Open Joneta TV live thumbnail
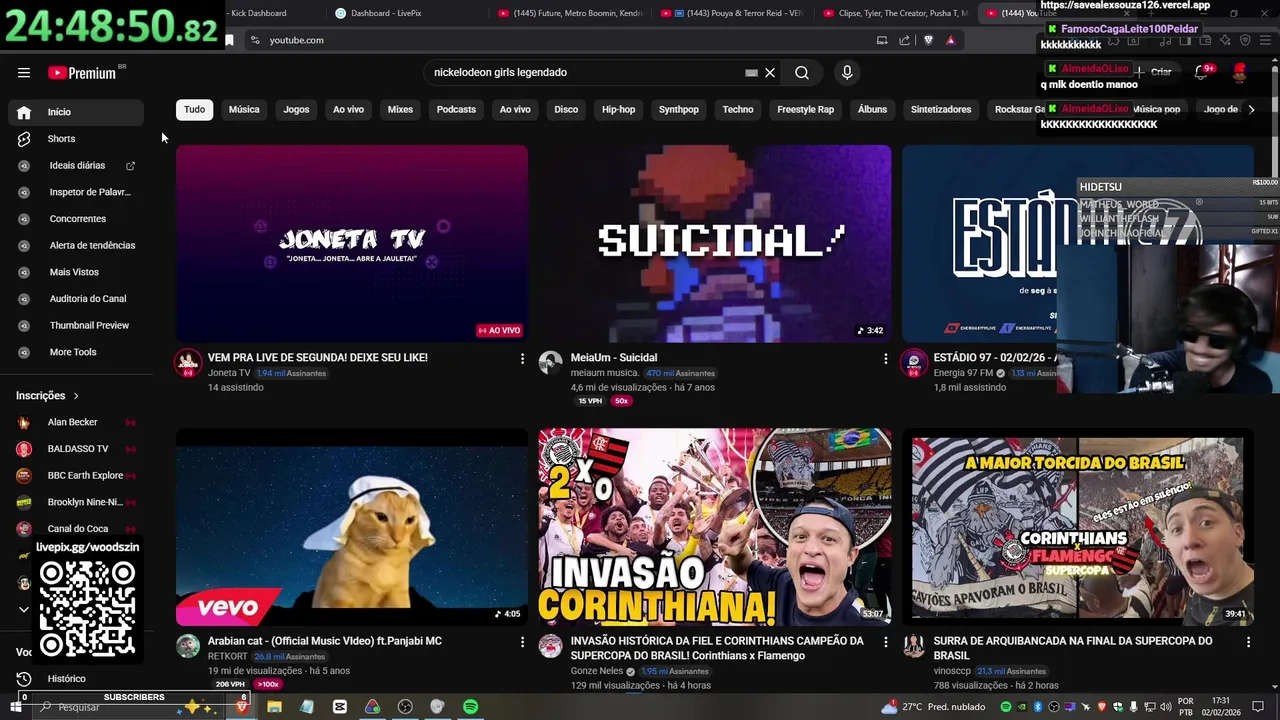Image resolution: width=1280 pixels, height=720 pixels. pyautogui.click(x=352, y=244)
